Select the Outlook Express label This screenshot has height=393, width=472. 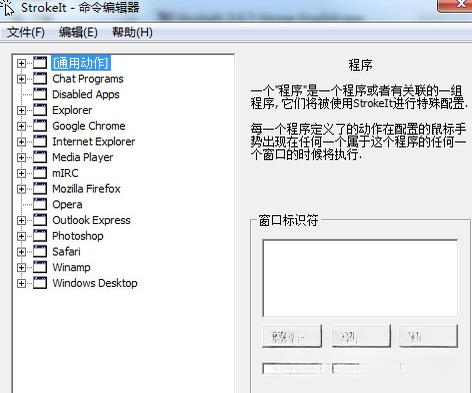(91, 220)
